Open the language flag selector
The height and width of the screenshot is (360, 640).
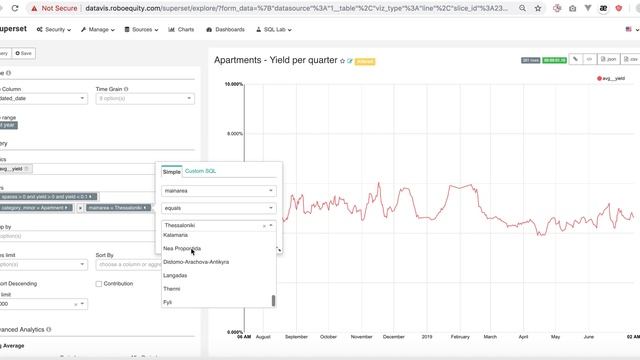[631, 29]
